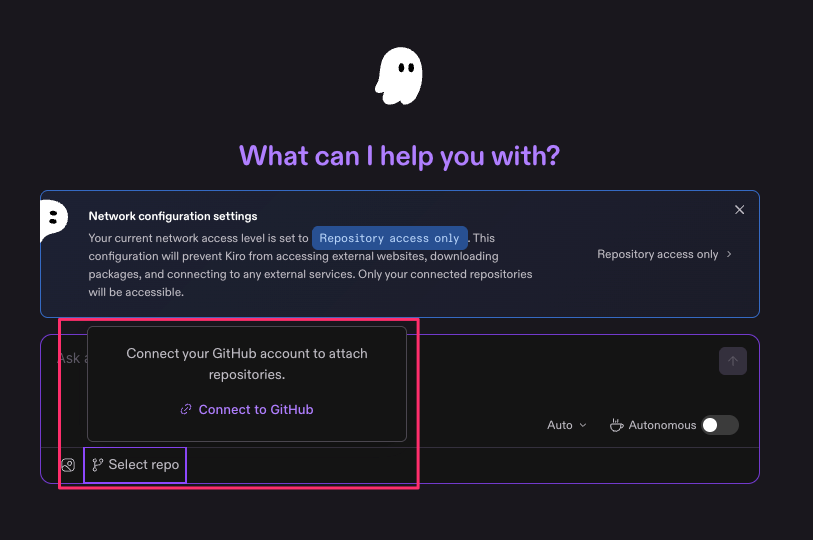Dismiss the network configuration banner
This screenshot has height=540, width=813.
point(739,210)
